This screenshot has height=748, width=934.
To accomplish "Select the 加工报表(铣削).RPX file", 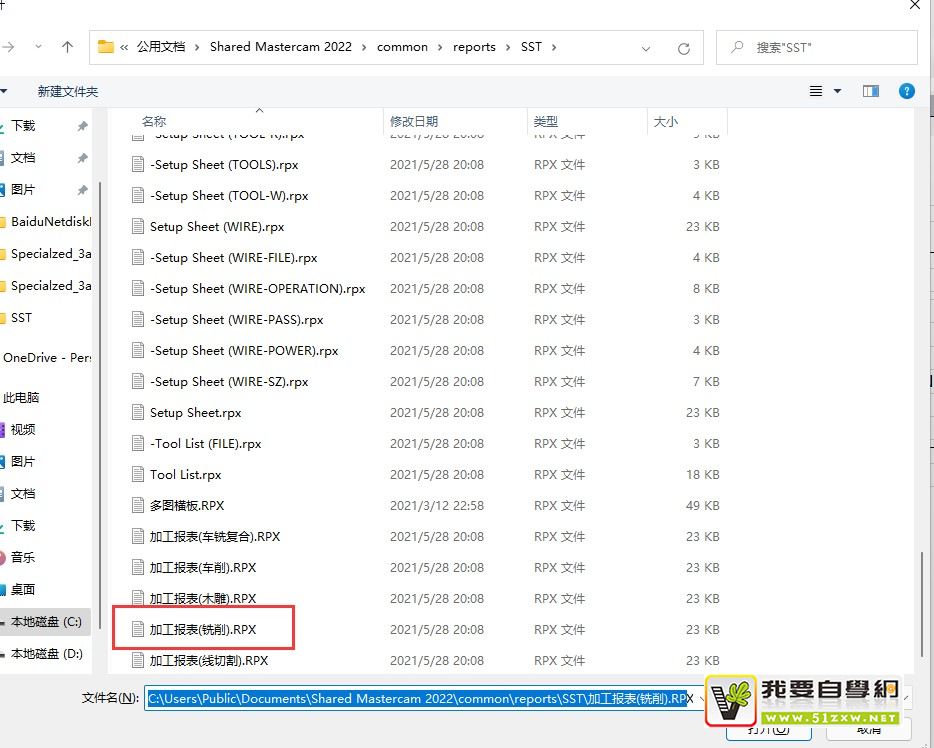I will pyautogui.click(x=203, y=630).
